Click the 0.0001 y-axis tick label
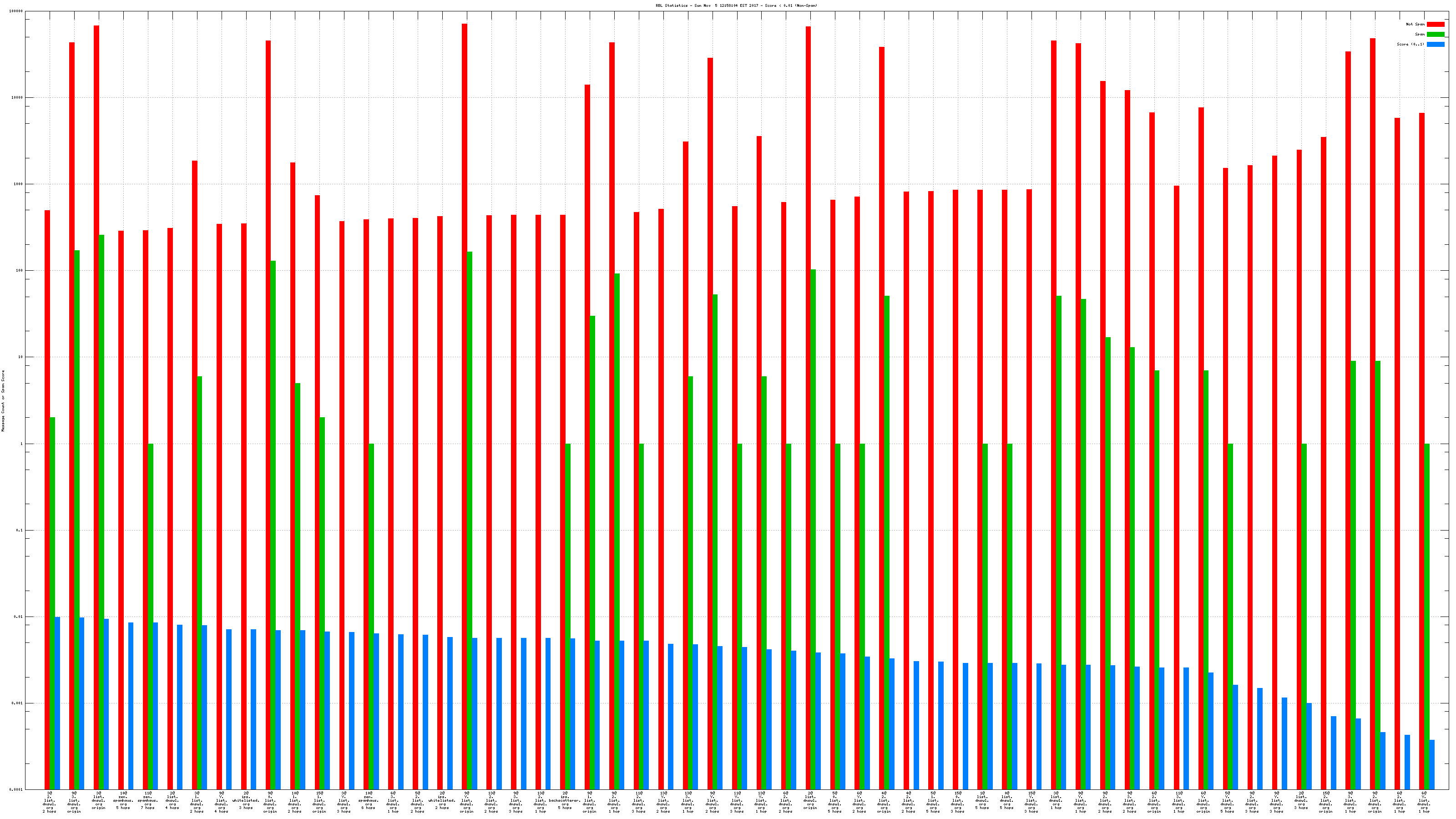The image size is (1456, 819). pos(16,789)
